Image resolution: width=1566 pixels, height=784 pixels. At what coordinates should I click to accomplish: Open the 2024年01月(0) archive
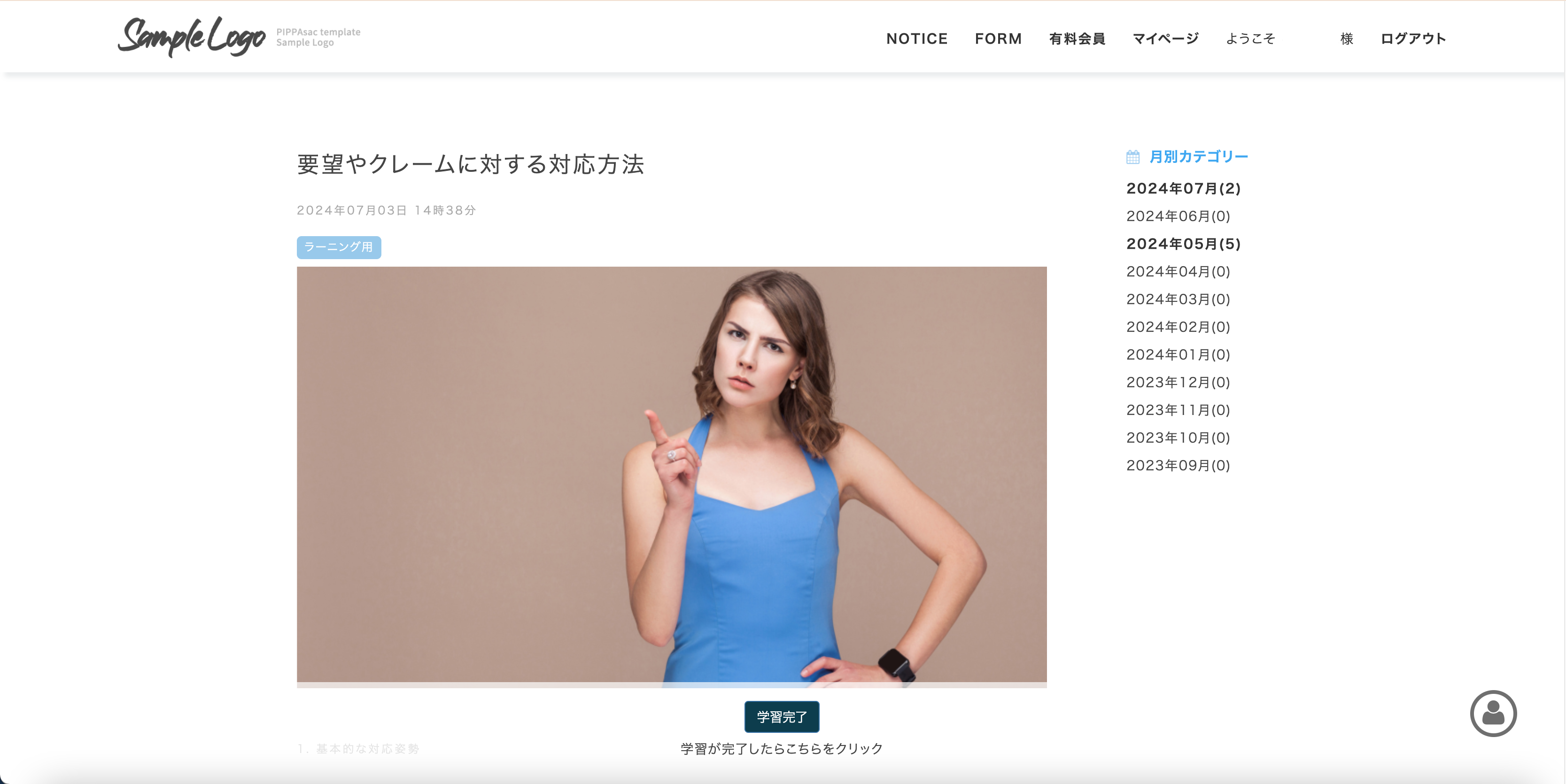click(1178, 354)
